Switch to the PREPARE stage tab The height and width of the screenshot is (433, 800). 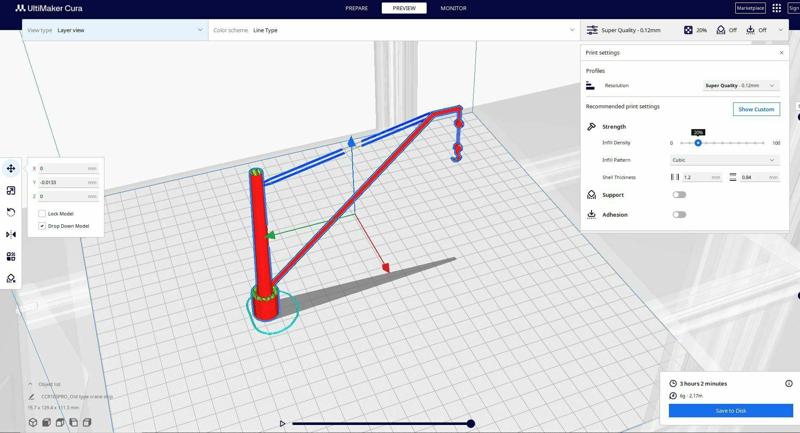coord(356,8)
